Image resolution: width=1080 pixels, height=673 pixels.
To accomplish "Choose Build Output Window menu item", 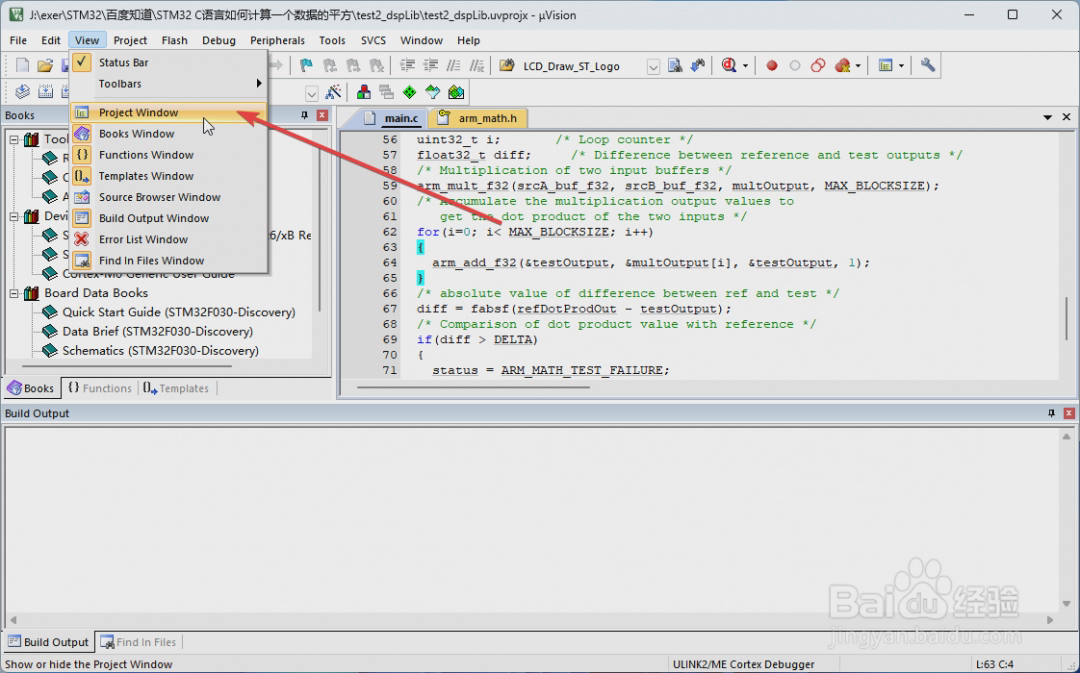I will [167, 218].
